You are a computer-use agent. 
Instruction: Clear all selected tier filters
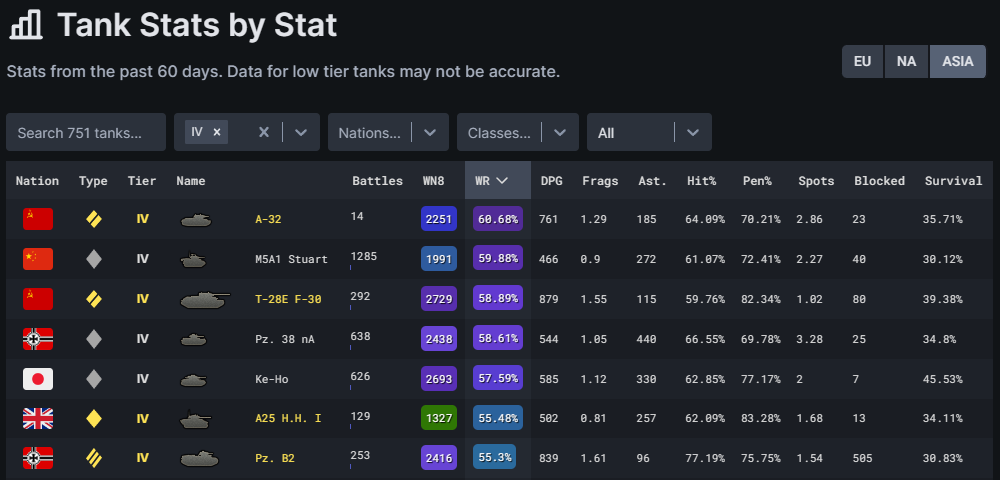coord(264,132)
